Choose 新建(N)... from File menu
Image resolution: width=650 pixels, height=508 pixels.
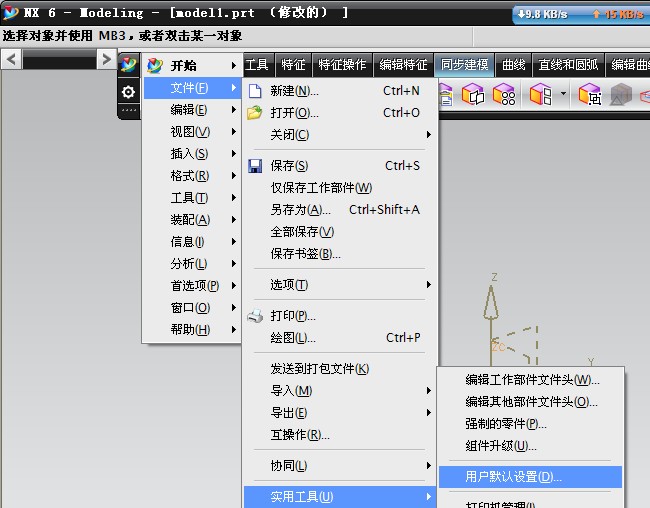click(x=340, y=90)
